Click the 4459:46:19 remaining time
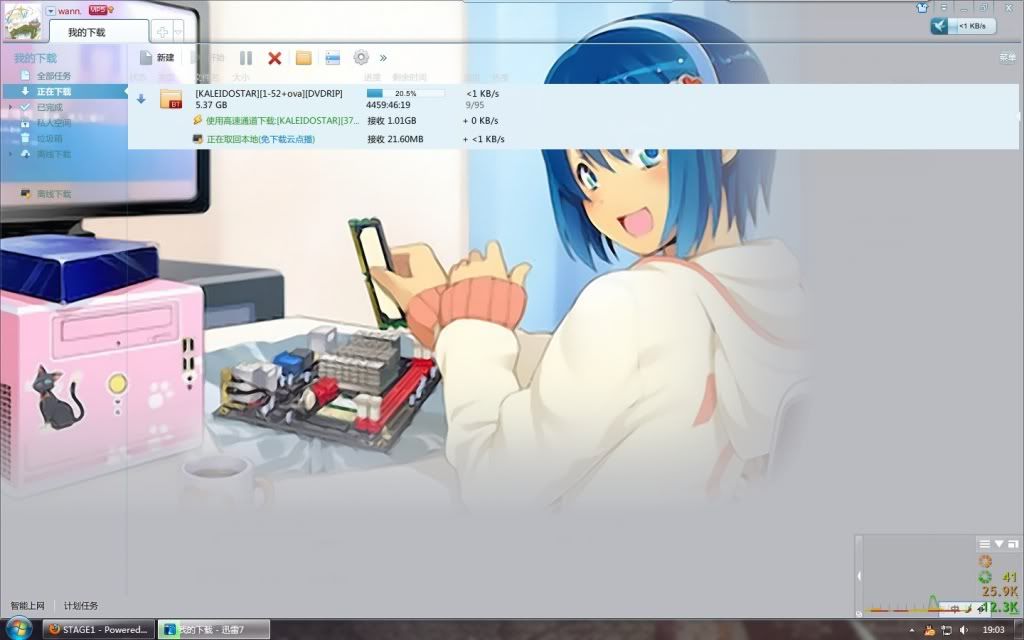 coord(388,104)
